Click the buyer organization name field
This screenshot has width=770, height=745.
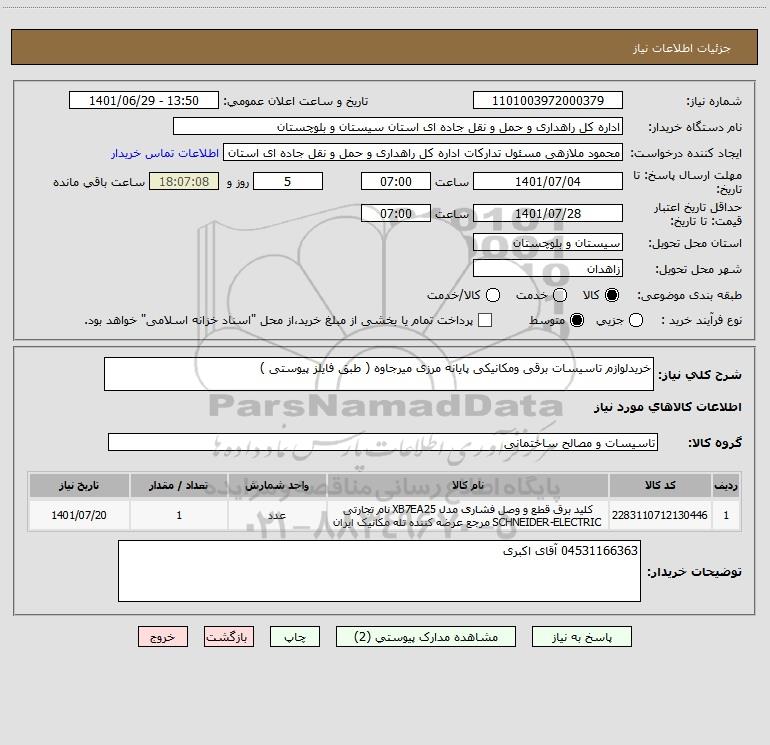pyautogui.click(x=398, y=127)
